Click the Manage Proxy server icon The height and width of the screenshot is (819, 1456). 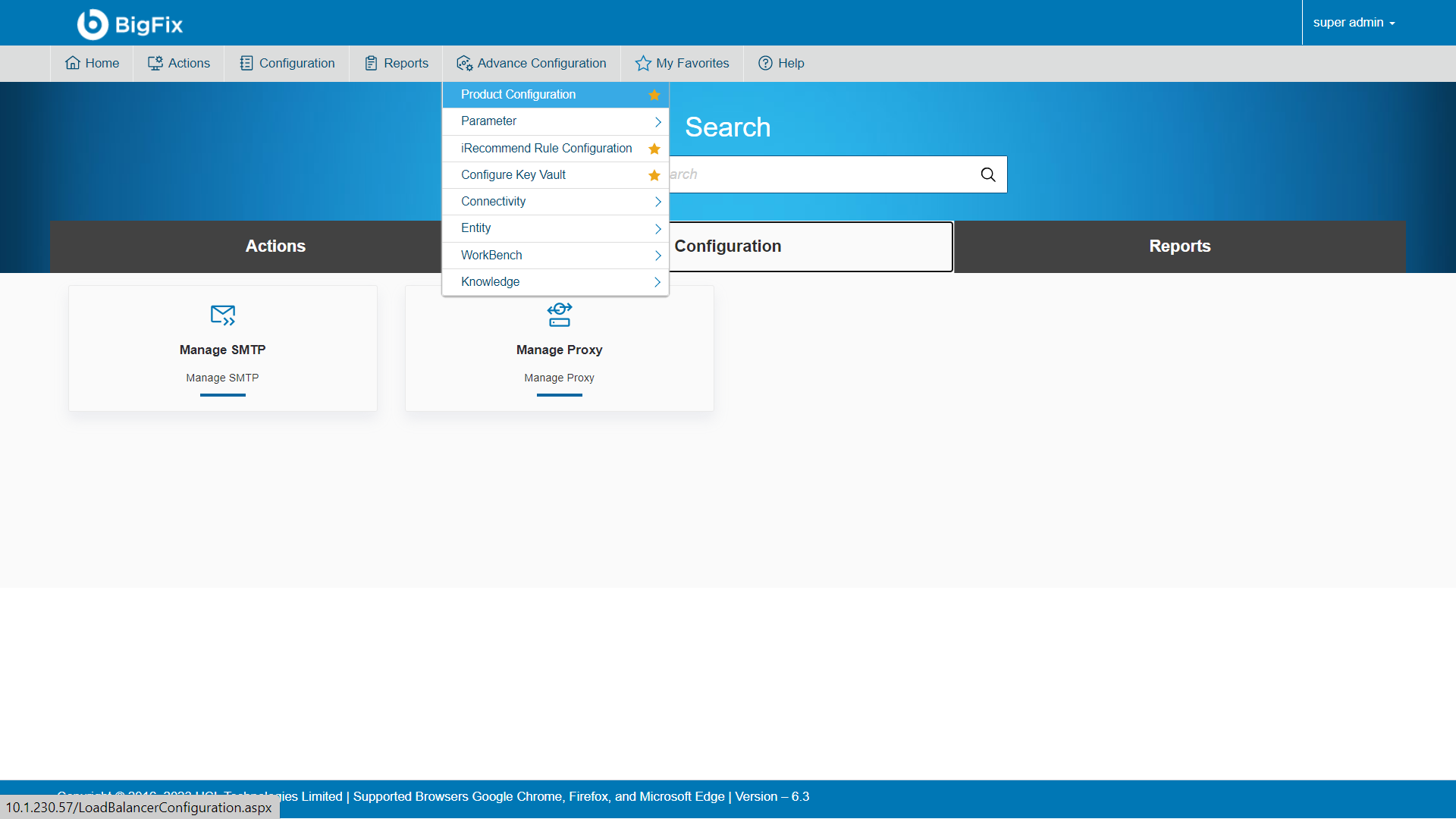559,315
